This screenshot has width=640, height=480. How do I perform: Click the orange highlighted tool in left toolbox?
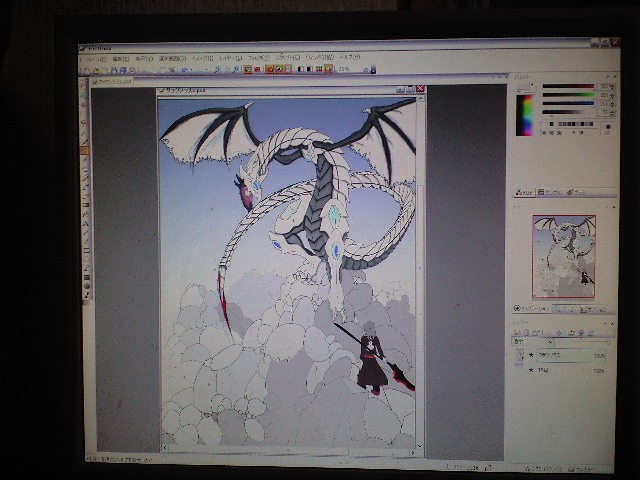coord(84,150)
